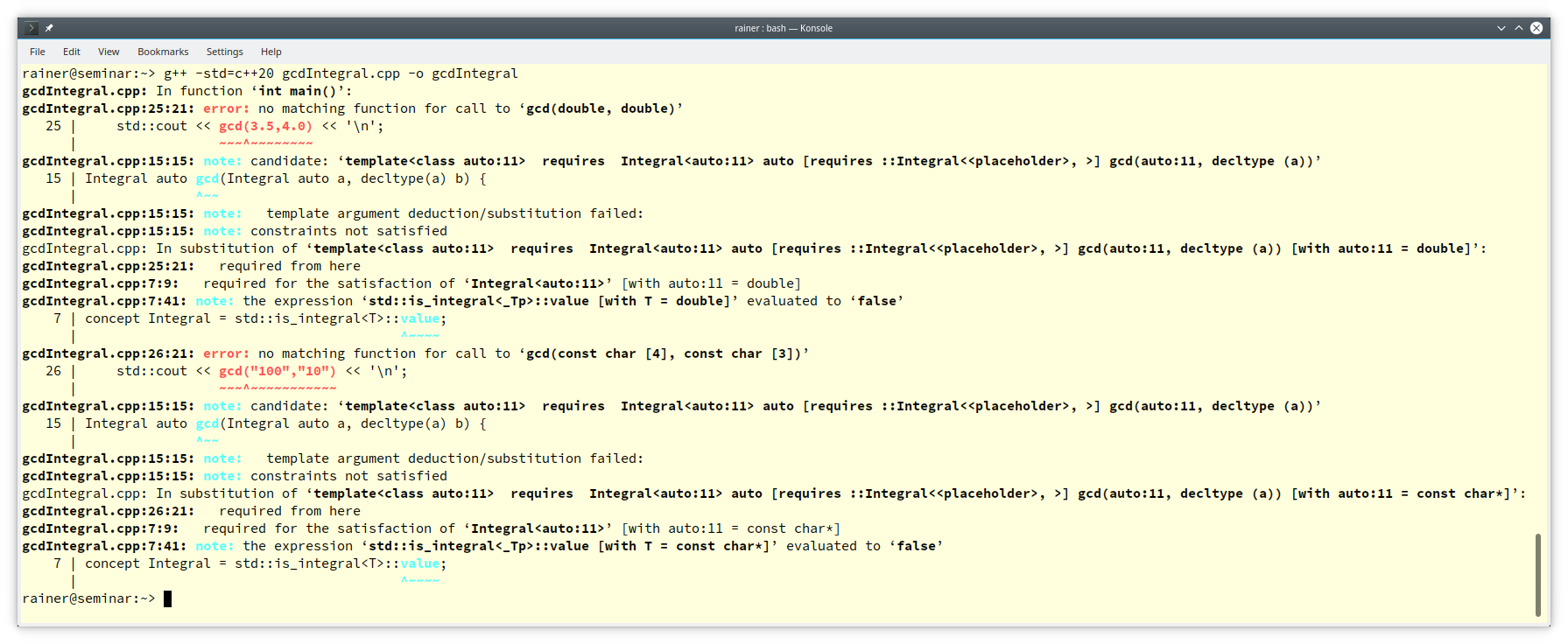Click the Konsole terminal icon in title bar
The height and width of the screenshot is (644, 1568).
coord(32,28)
